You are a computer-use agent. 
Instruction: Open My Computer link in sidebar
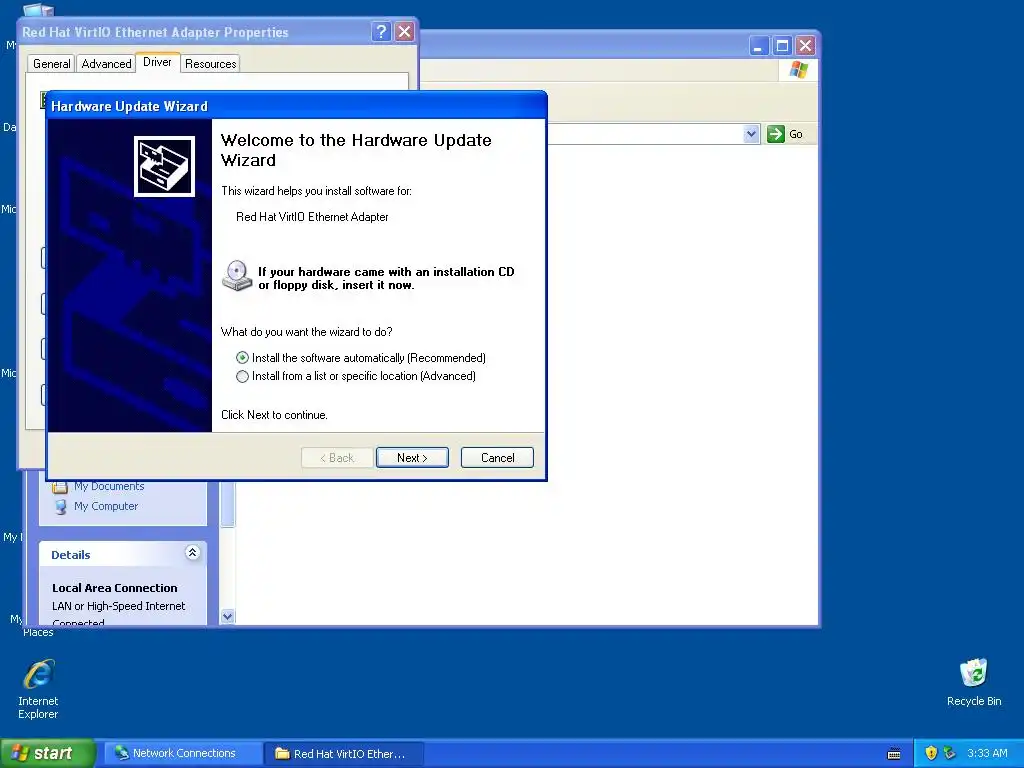click(106, 506)
